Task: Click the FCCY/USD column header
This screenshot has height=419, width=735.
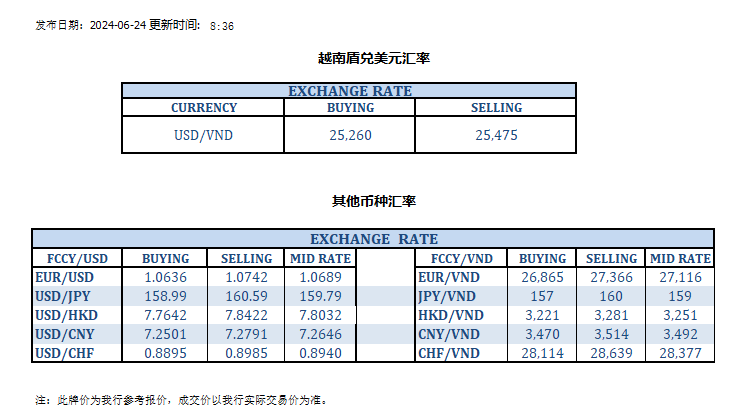Action: click(x=71, y=258)
